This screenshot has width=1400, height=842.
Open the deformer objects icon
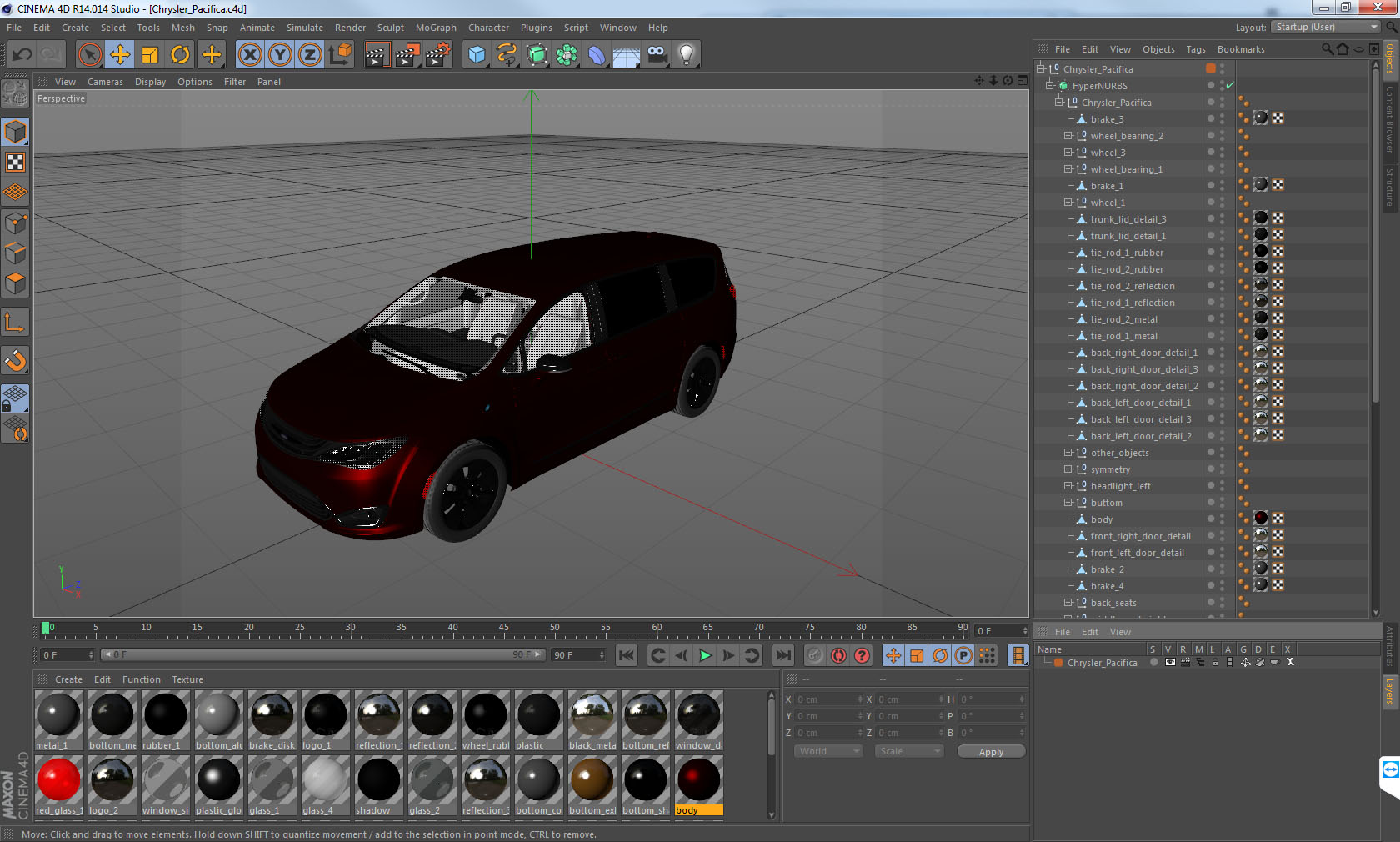[x=597, y=55]
